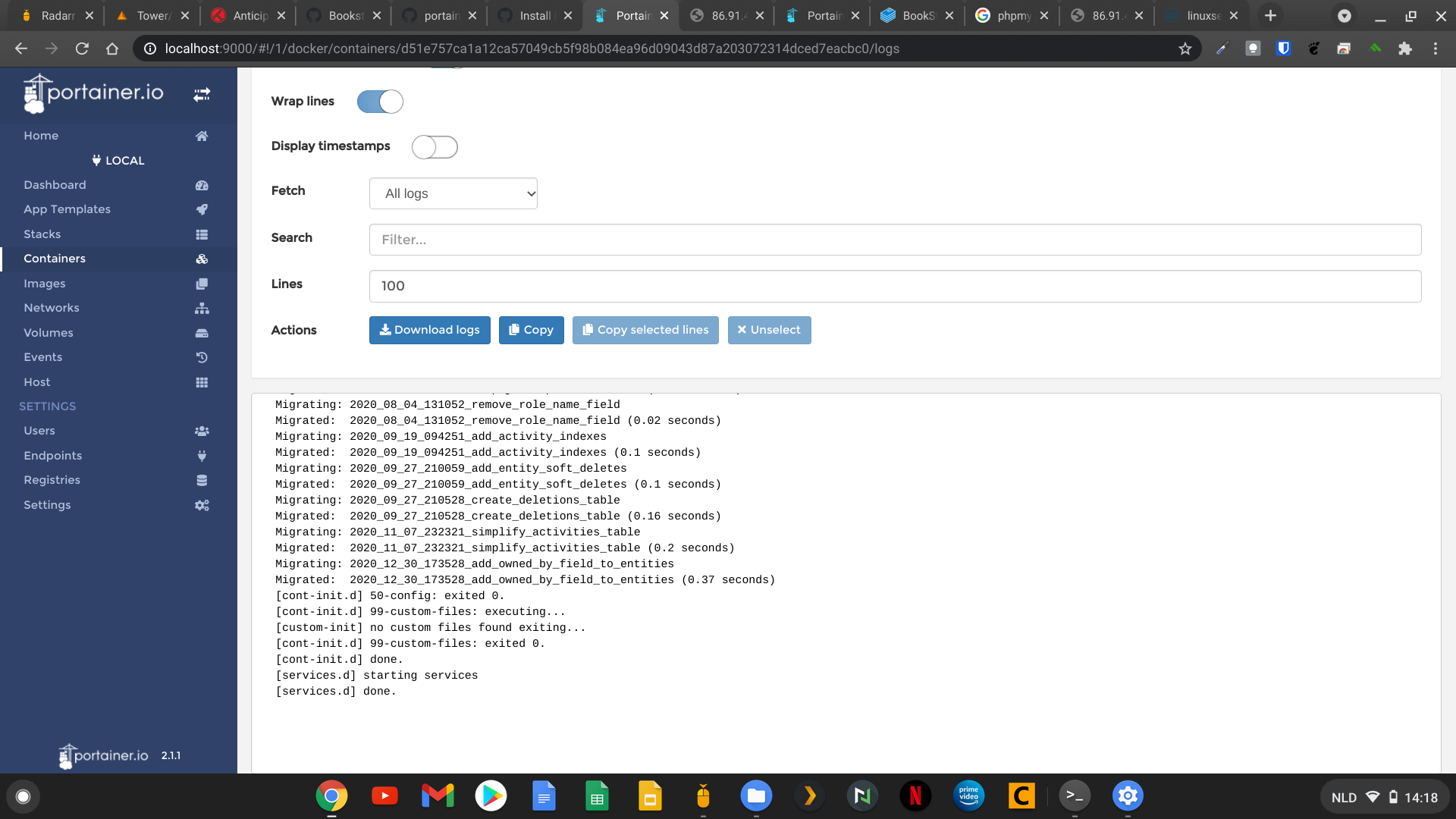Click the Images clone icon

click(202, 284)
